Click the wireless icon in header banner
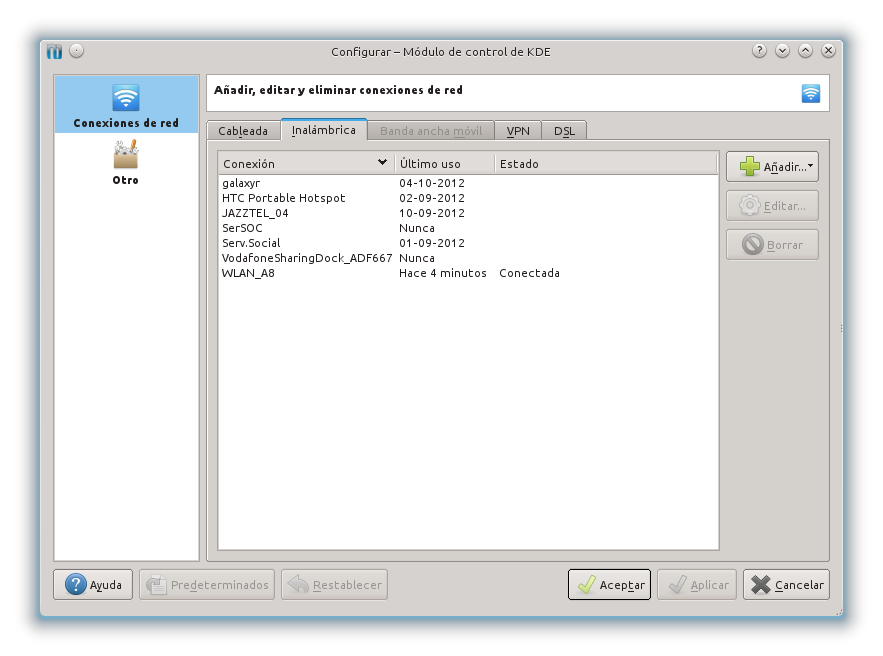The height and width of the screenshot is (656, 883). tap(810, 93)
